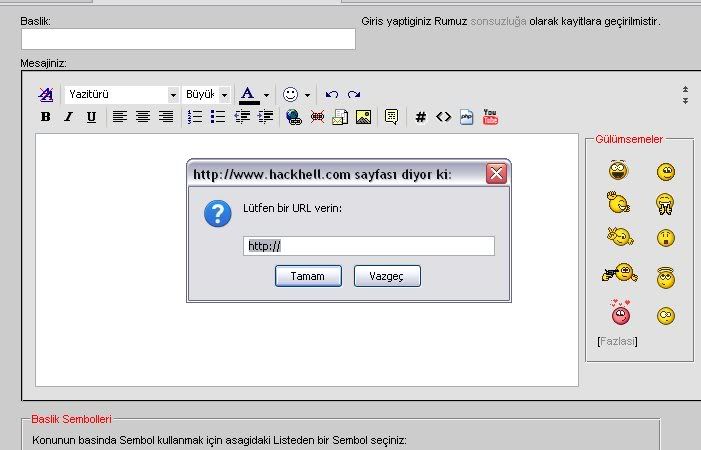Insert the red love-hearts smiley
Screen dimensions: 701x450
tap(620, 311)
